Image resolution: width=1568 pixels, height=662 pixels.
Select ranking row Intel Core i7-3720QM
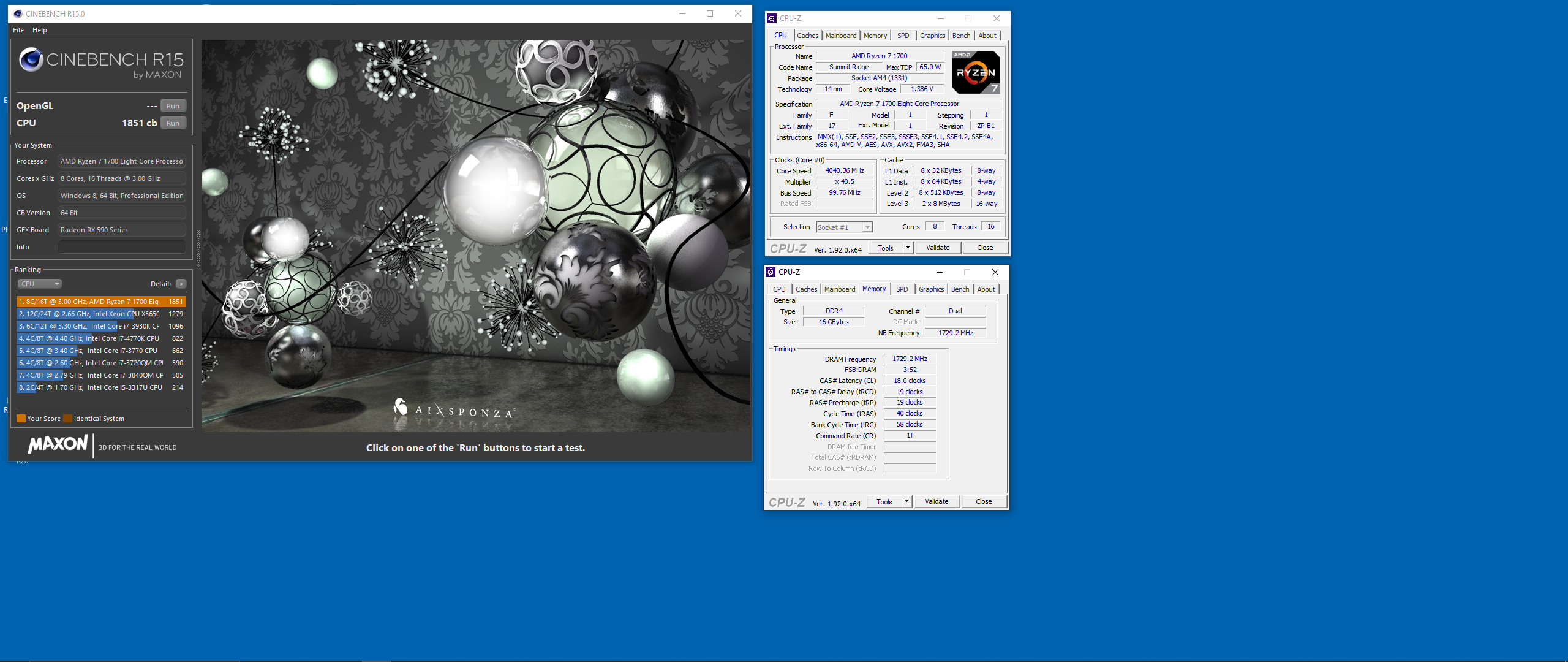[x=101, y=363]
